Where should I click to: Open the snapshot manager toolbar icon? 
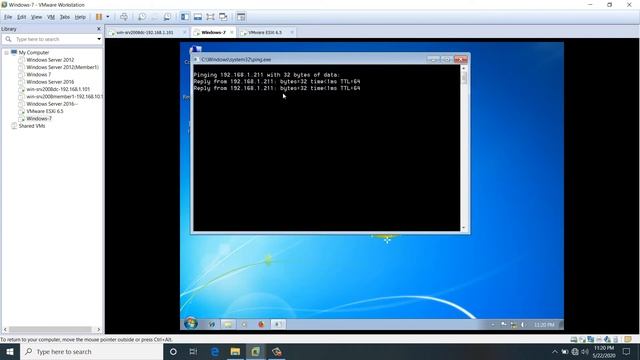(x=167, y=17)
